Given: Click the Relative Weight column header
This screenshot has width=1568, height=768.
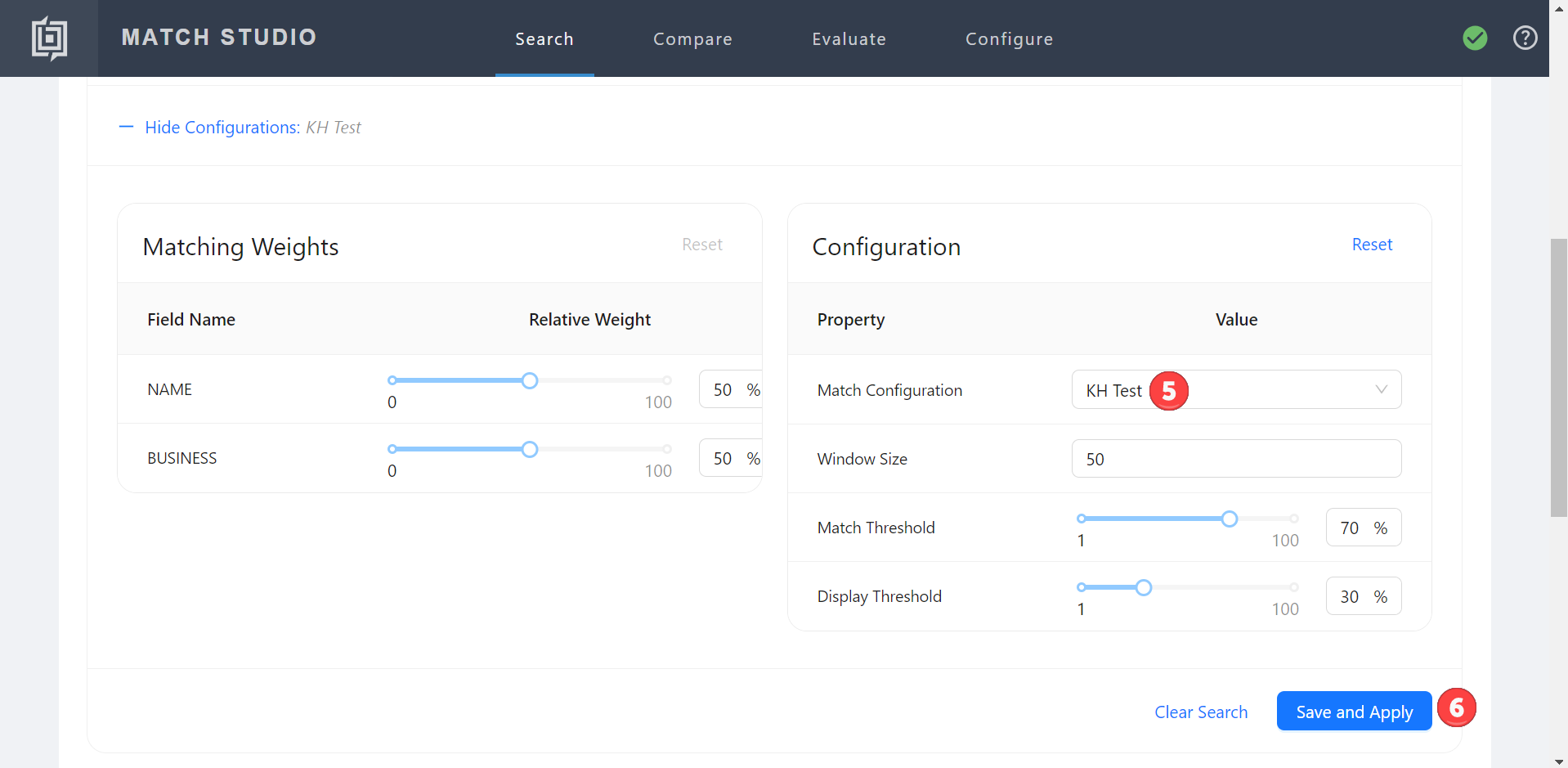Looking at the screenshot, I should (x=589, y=320).
